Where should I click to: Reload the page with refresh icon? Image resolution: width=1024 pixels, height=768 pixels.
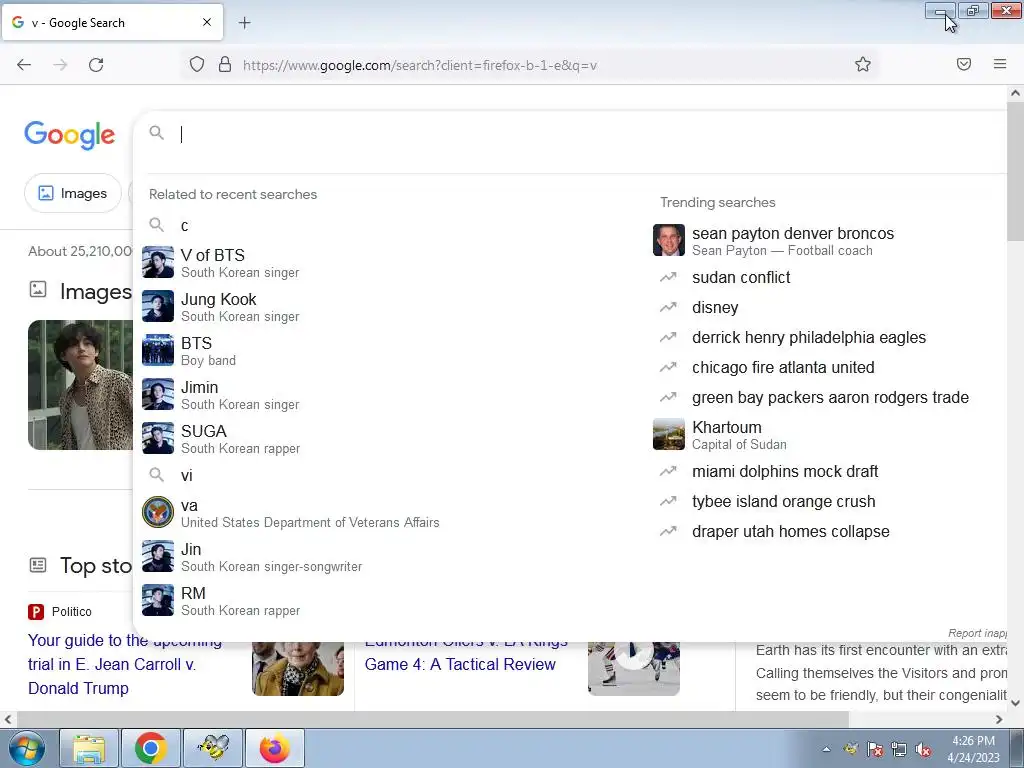[96, 65]
